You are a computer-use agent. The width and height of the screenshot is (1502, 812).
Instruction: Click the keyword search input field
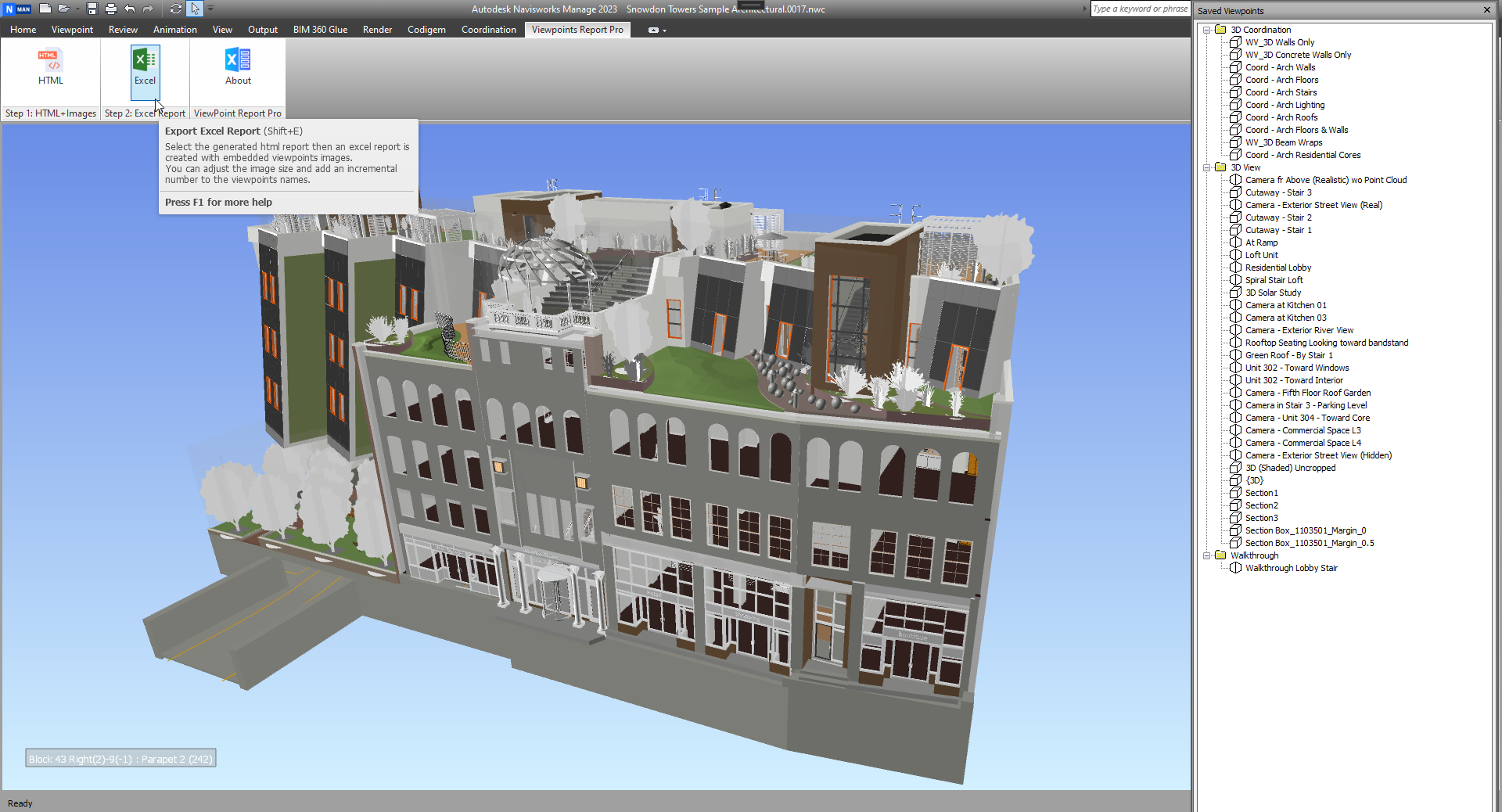click(x=1140, y=9)
